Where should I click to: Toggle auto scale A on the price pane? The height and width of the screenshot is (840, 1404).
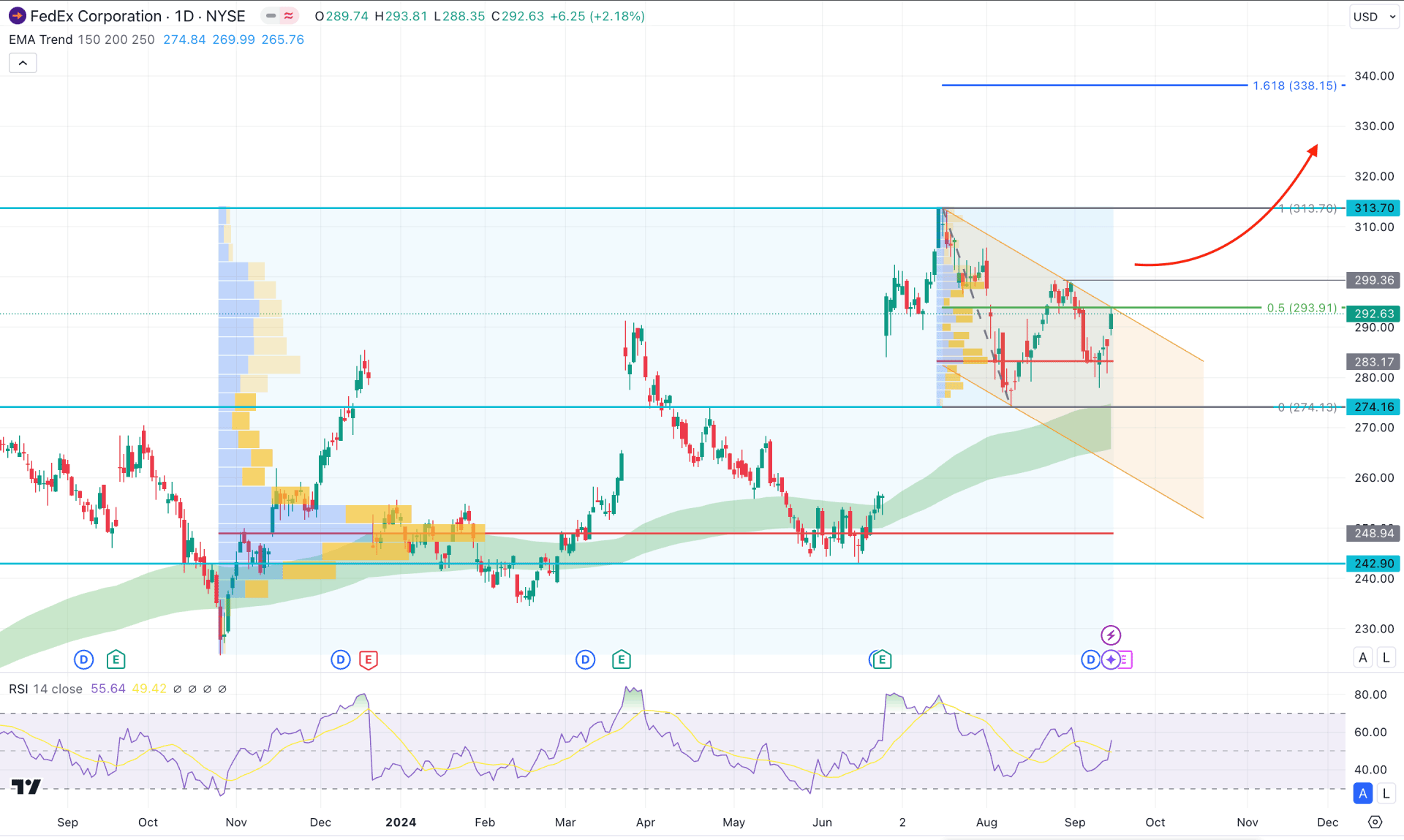(x=1363, y=657)
